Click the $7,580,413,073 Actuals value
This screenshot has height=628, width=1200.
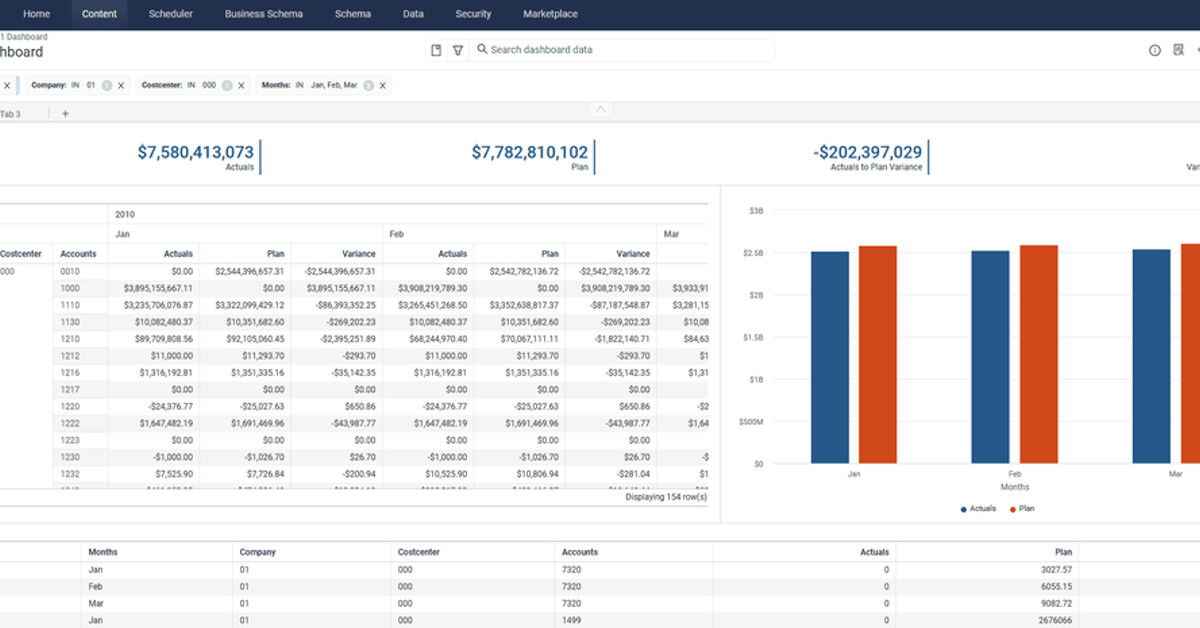[x=196, y=152]
